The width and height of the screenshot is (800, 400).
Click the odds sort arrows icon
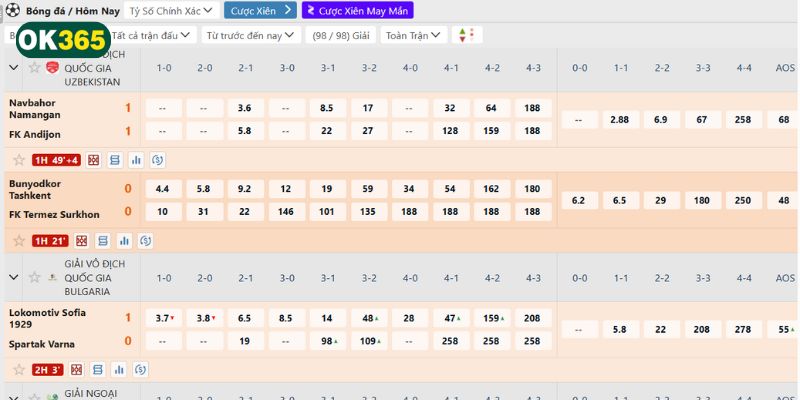click(x=463, y=35)
